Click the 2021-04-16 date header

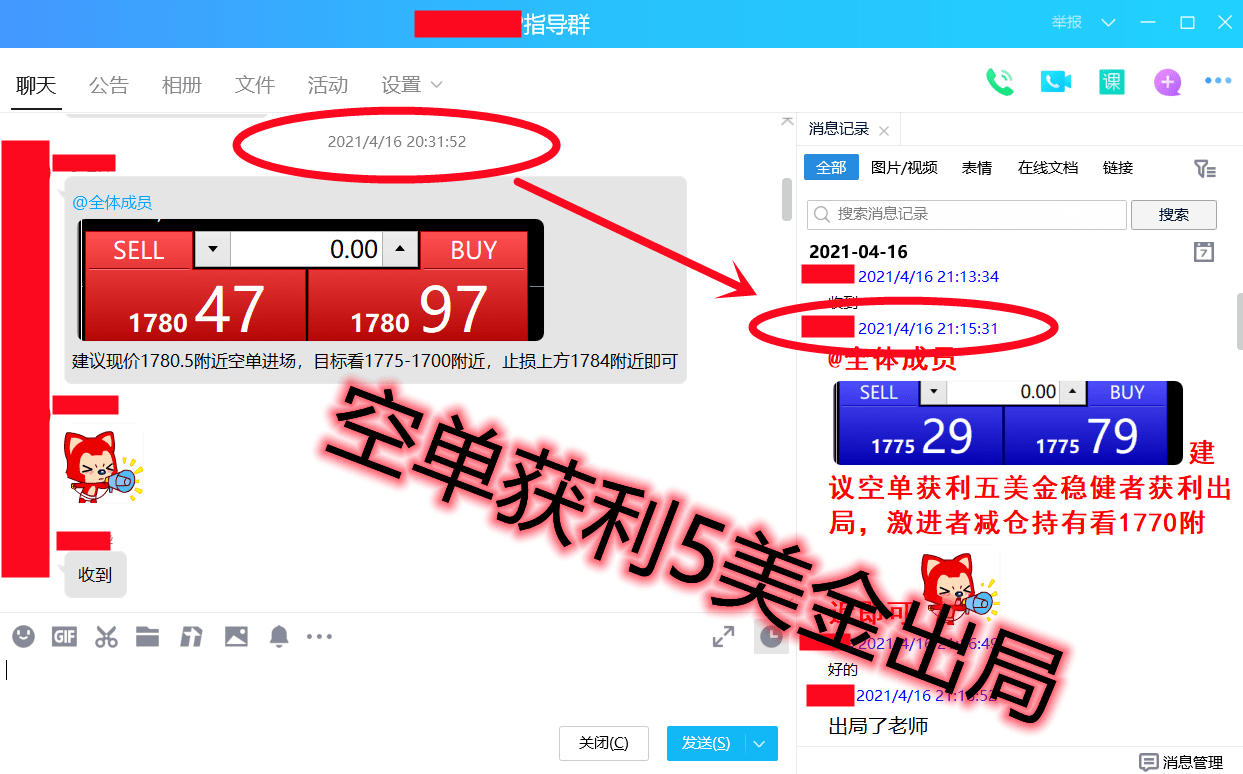[x=858, y=252]
